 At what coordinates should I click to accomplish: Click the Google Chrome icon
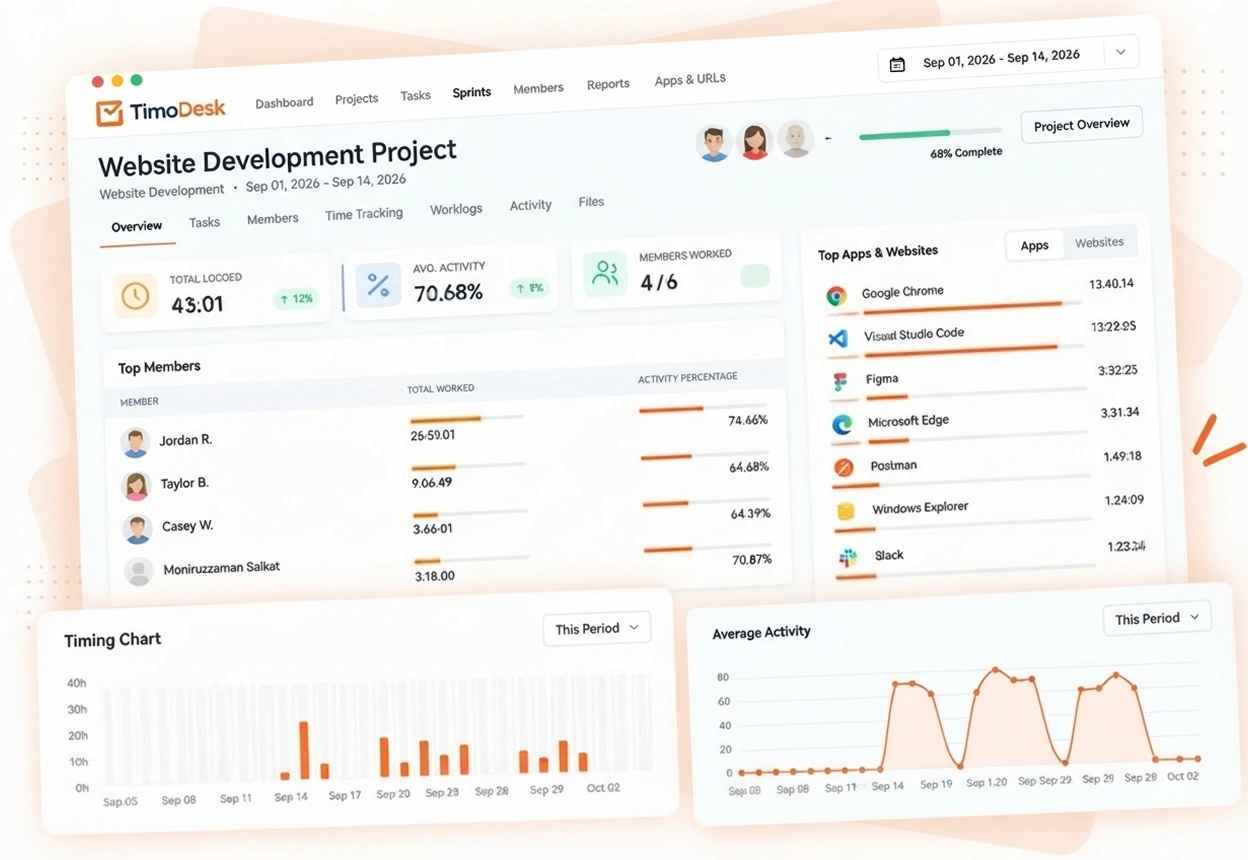tap(837, 295)
